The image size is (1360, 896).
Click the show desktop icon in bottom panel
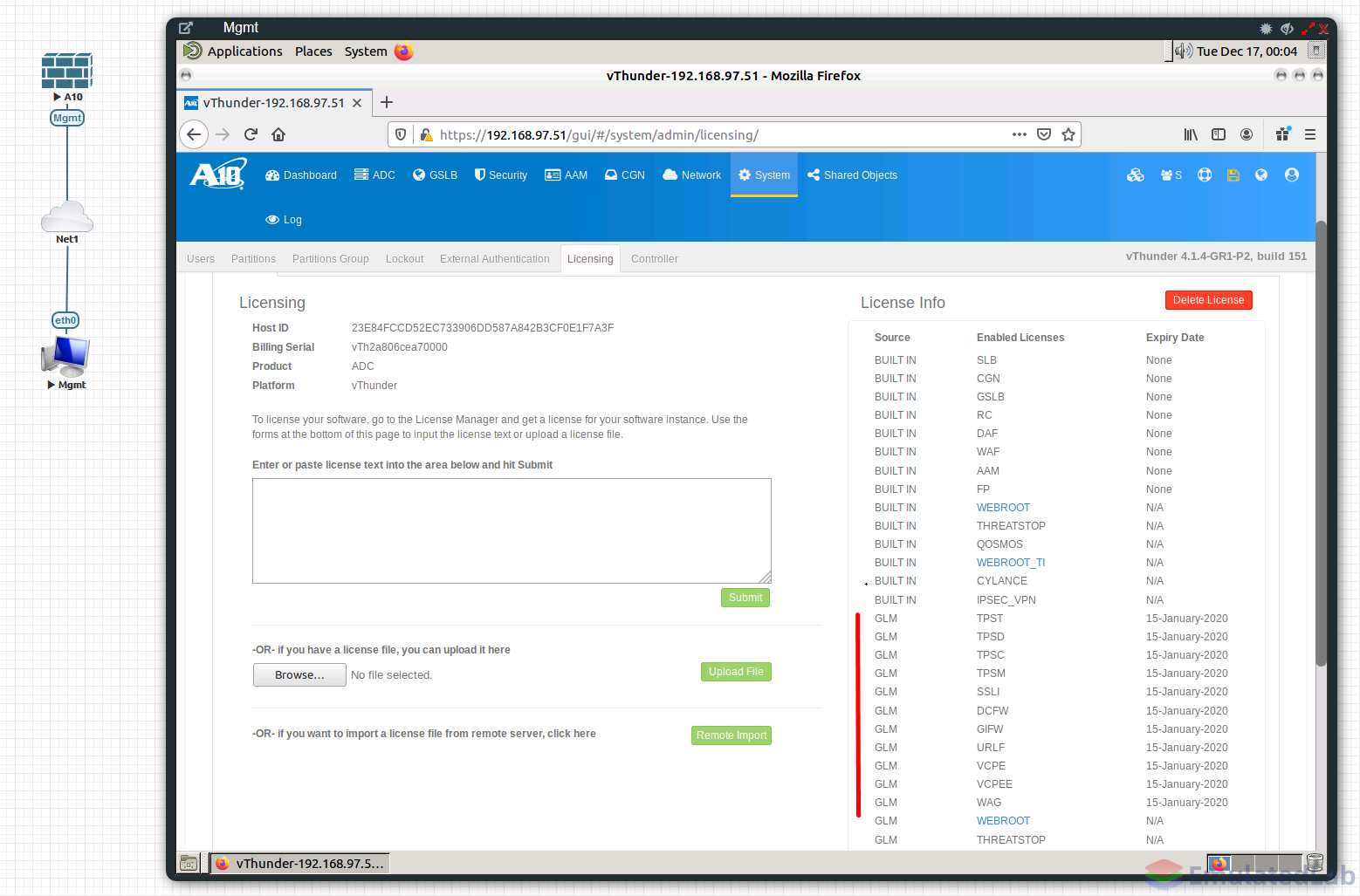coord(188,864)
